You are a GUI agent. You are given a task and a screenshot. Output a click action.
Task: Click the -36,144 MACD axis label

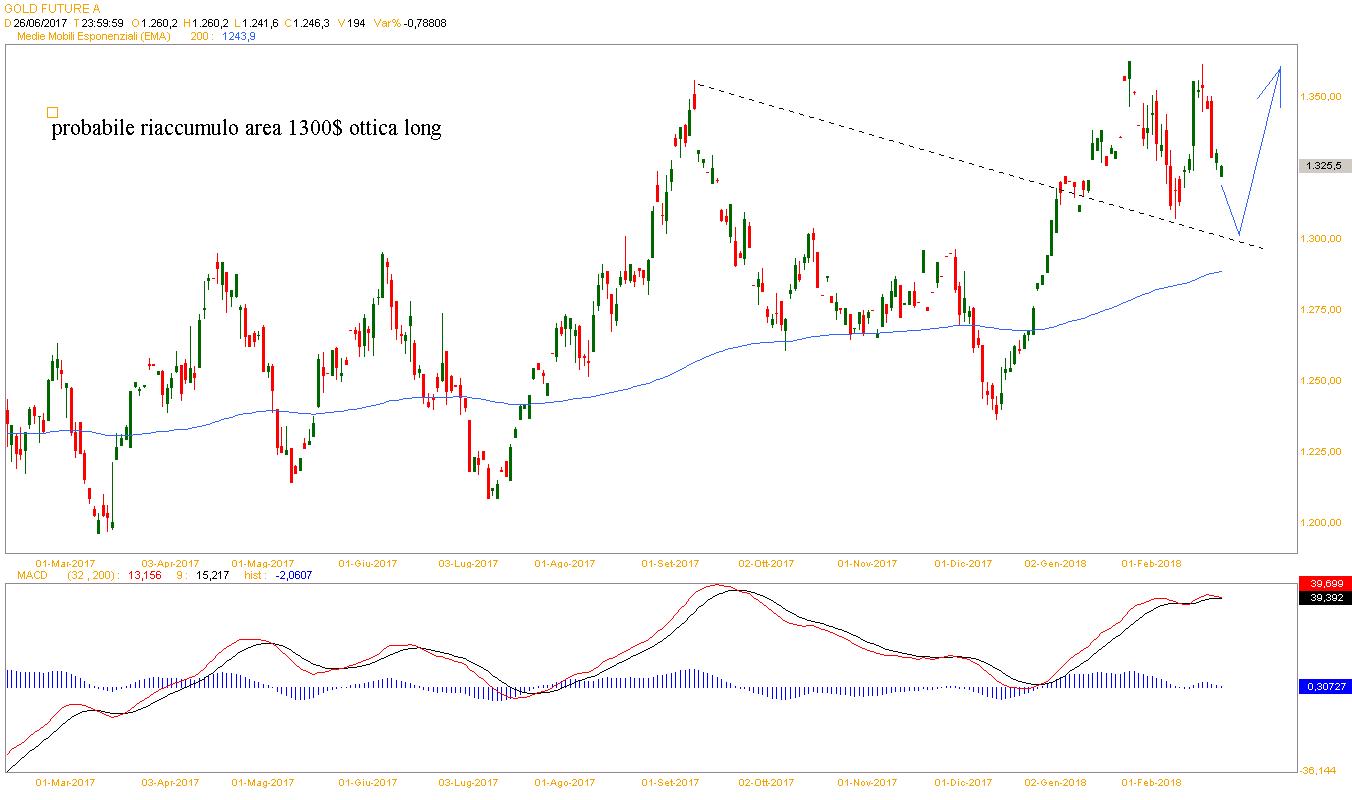click(x=1317, y=770)
